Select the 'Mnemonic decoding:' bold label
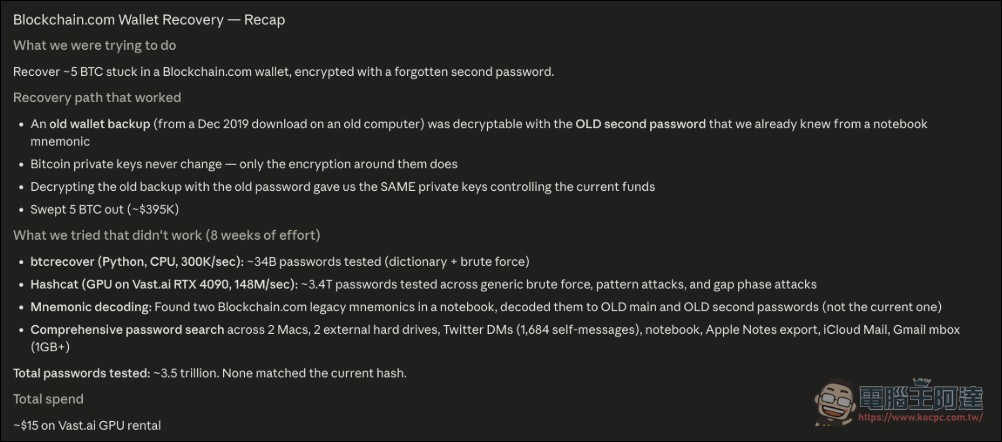The width and height of the screenshot is (1002, 442). (91, 307)
